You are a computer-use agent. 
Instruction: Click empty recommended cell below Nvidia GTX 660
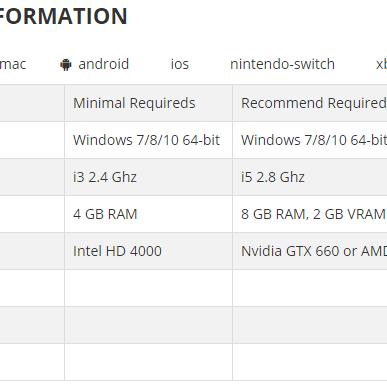click(310, 288)
